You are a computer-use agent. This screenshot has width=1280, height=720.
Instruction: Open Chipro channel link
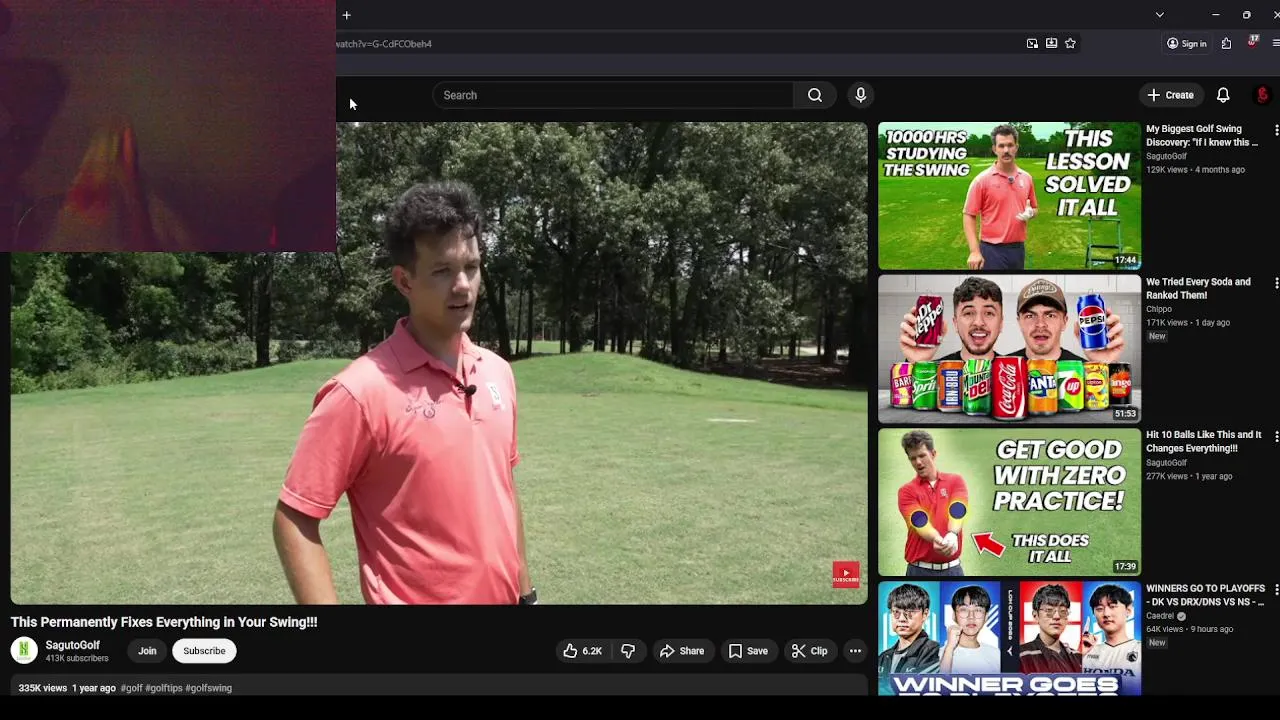click(1159, 309)
